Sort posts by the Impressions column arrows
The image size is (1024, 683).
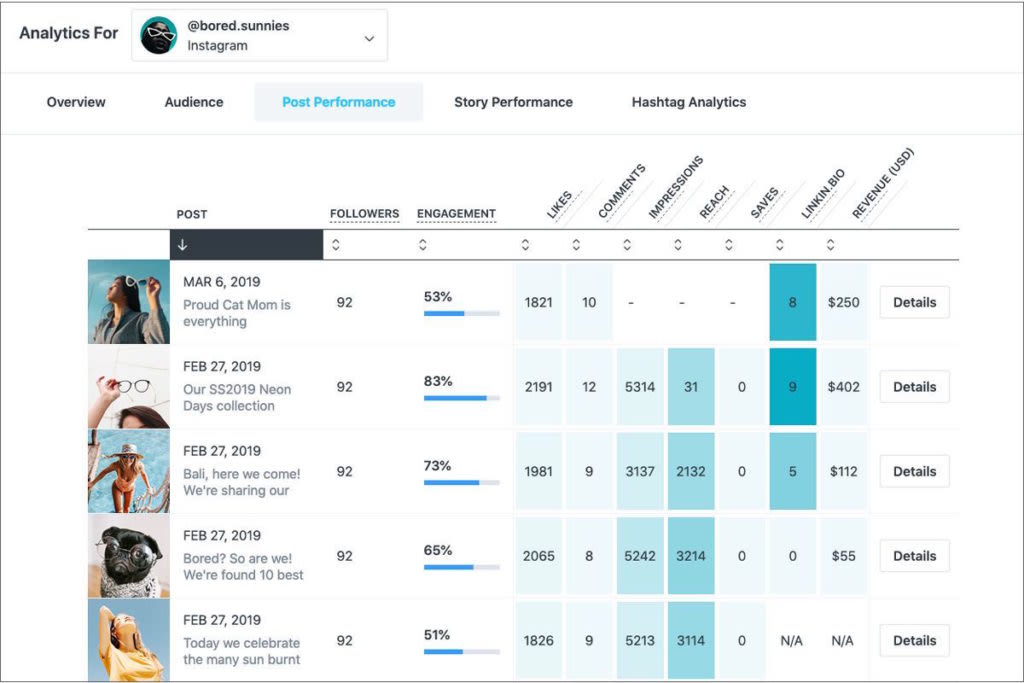click(627, 245)
